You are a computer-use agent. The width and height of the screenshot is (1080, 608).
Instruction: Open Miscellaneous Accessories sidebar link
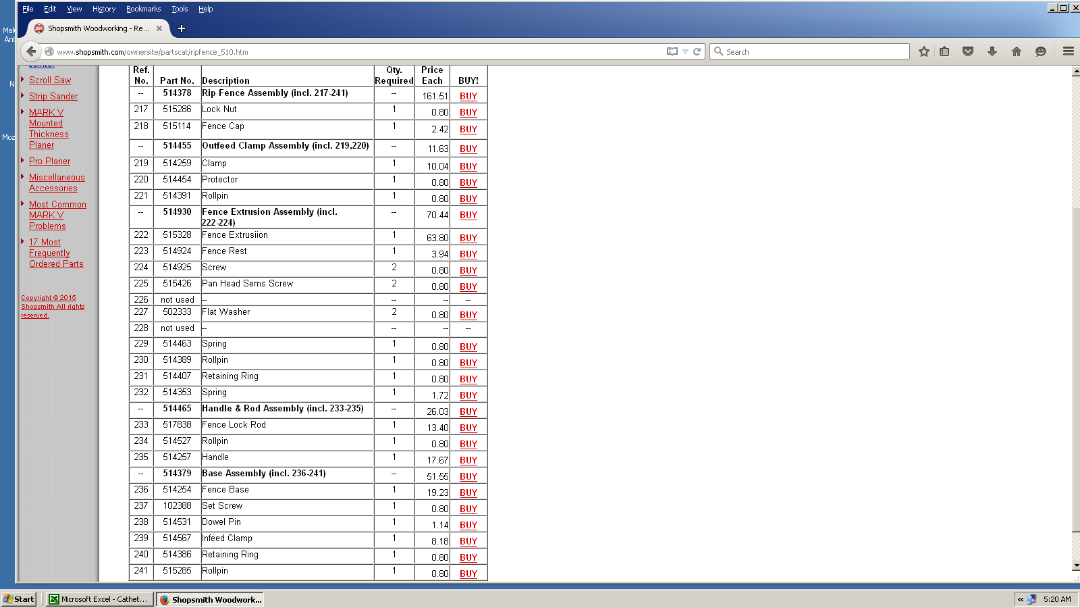point(56,182)
